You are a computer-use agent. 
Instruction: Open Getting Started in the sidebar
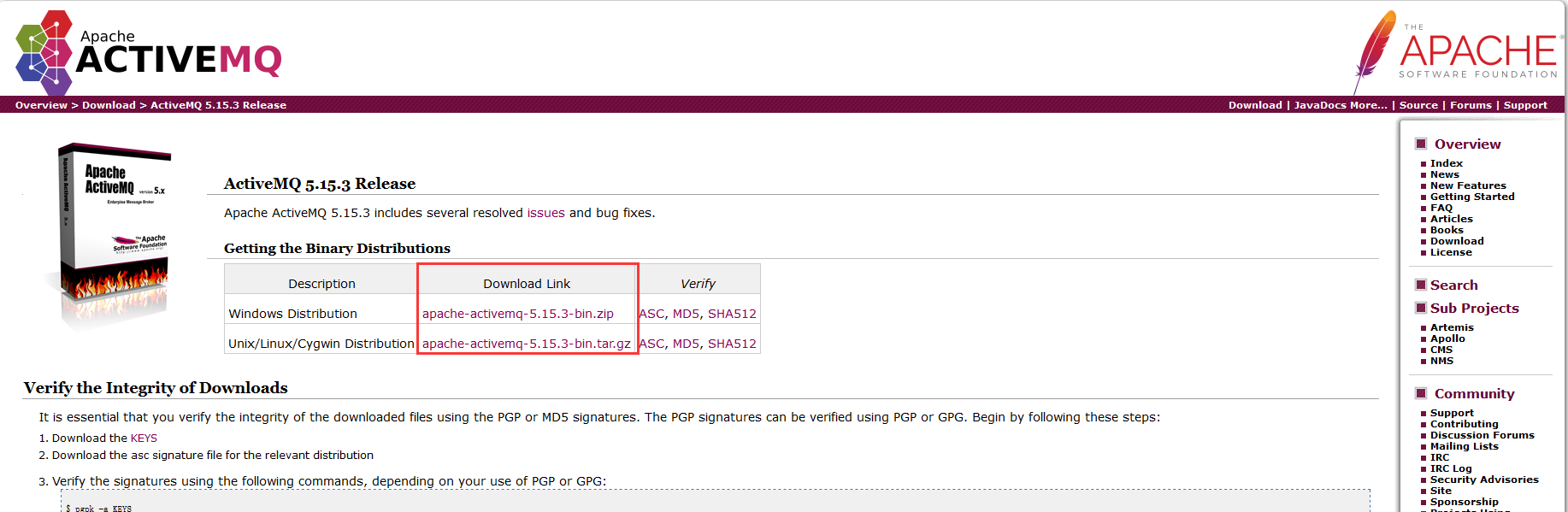(x=1472, y=197)
